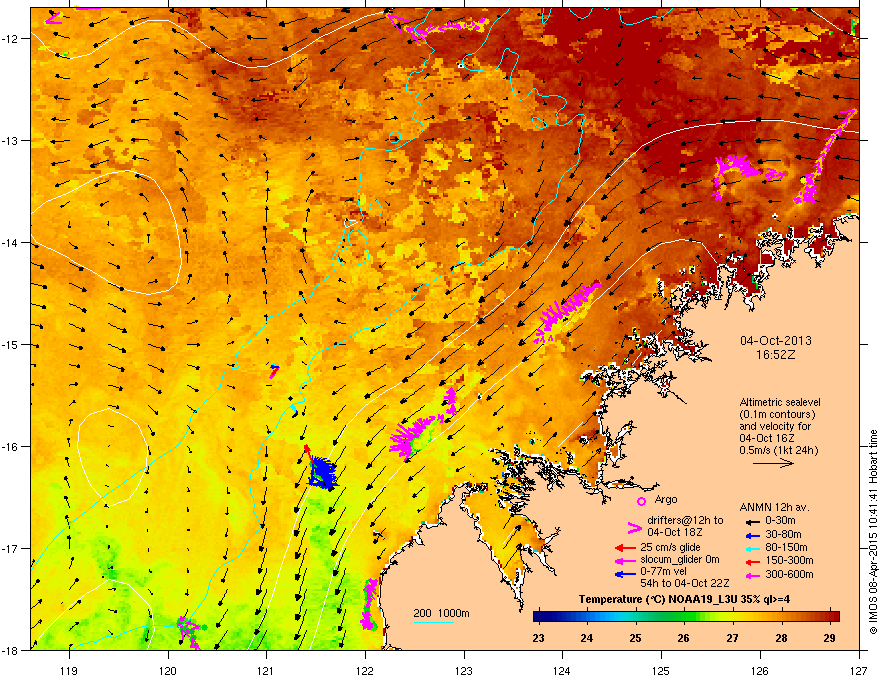Click the colorbar tick label 23

538,638
